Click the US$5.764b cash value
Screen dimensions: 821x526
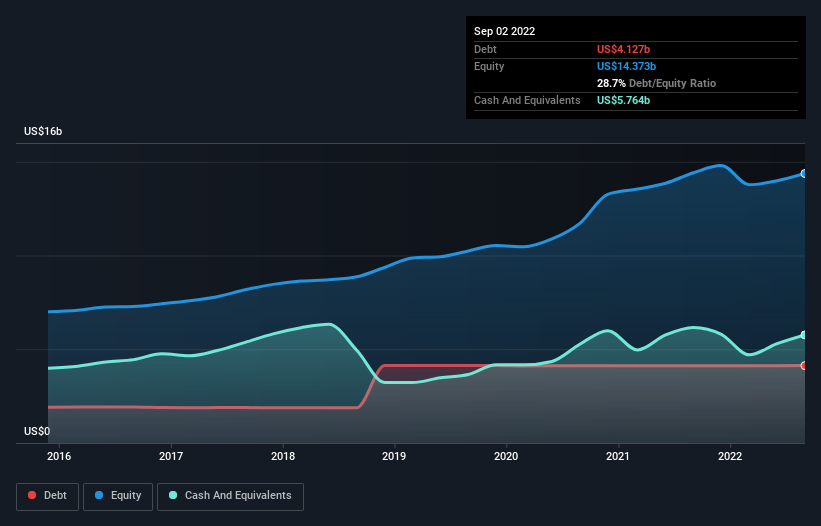click(623, 100)
